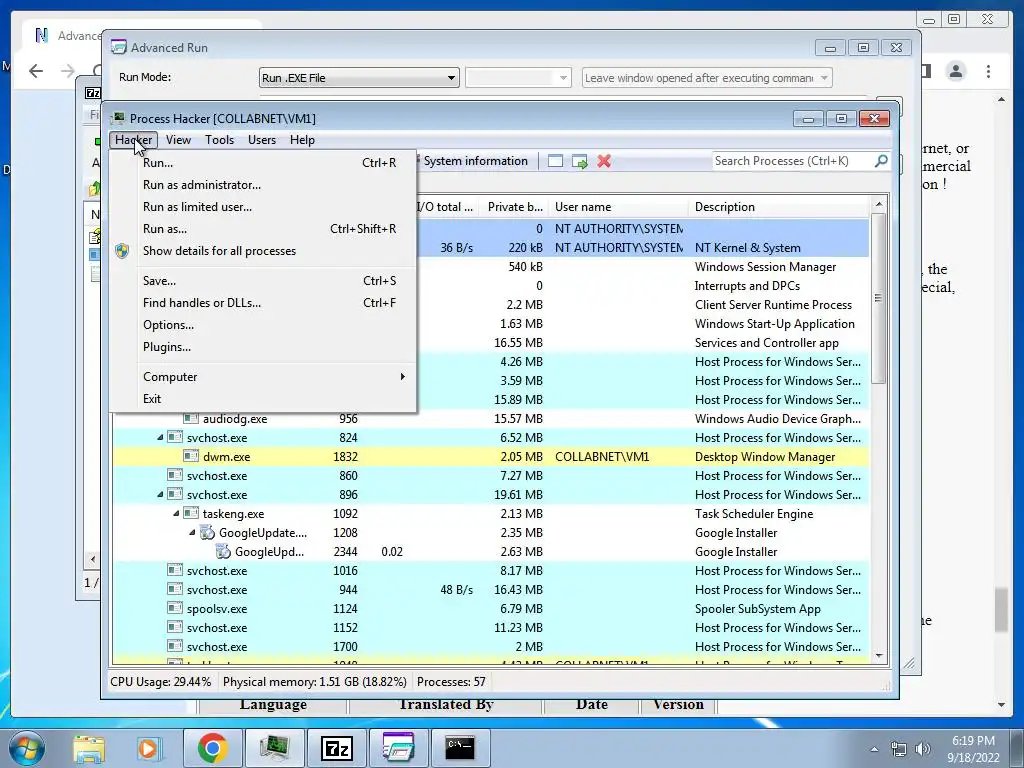Click the process list scroll down arrow
The height and width of the screenshot is (768, 1024).
pos(878,656)
